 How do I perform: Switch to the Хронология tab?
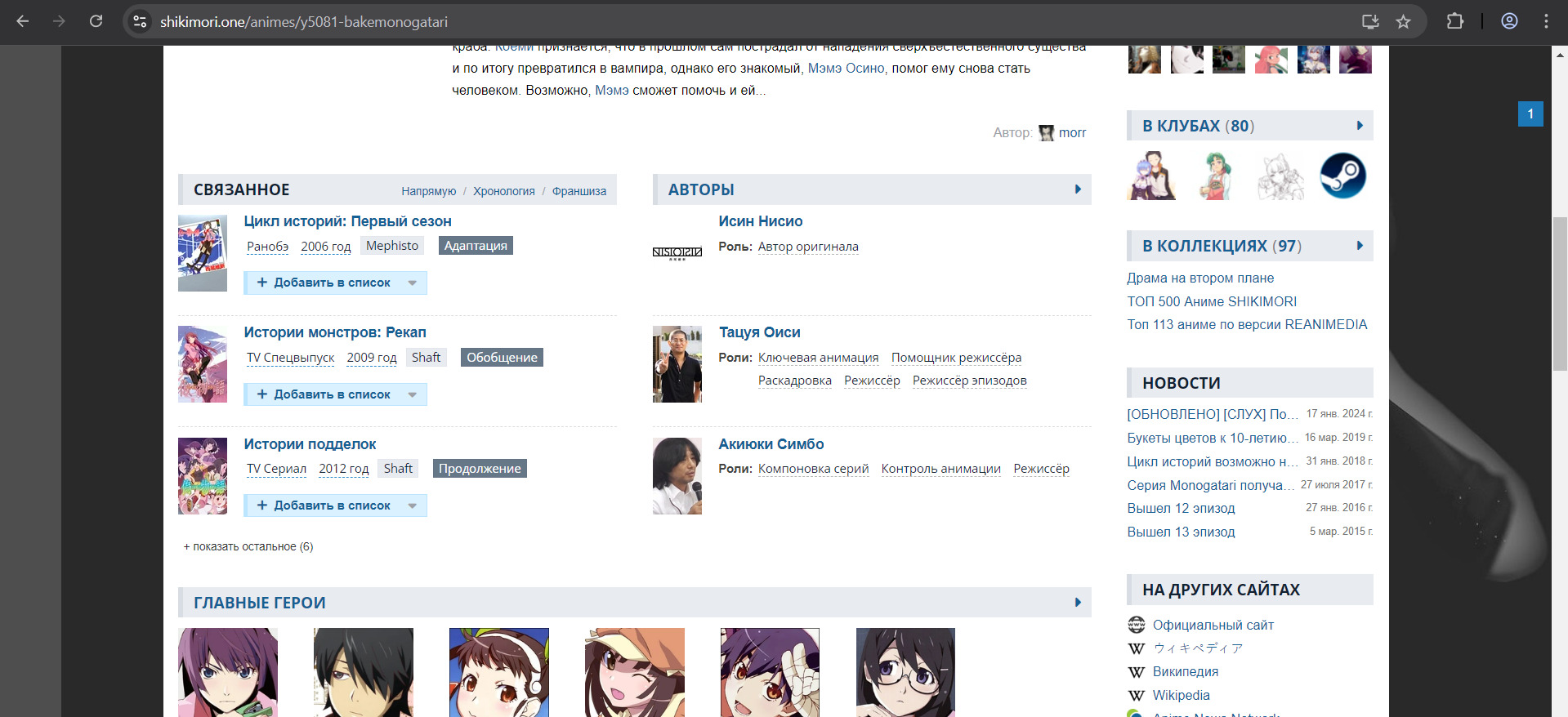(503, 191)
